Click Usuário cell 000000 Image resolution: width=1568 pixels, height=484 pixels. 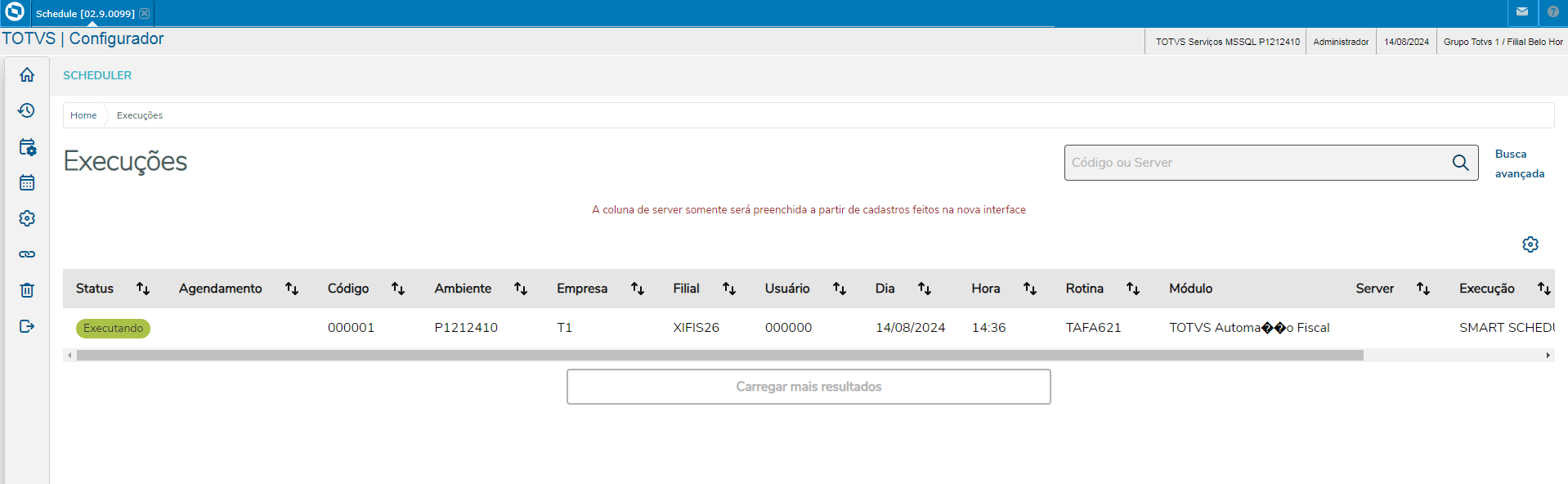[788, 328]
